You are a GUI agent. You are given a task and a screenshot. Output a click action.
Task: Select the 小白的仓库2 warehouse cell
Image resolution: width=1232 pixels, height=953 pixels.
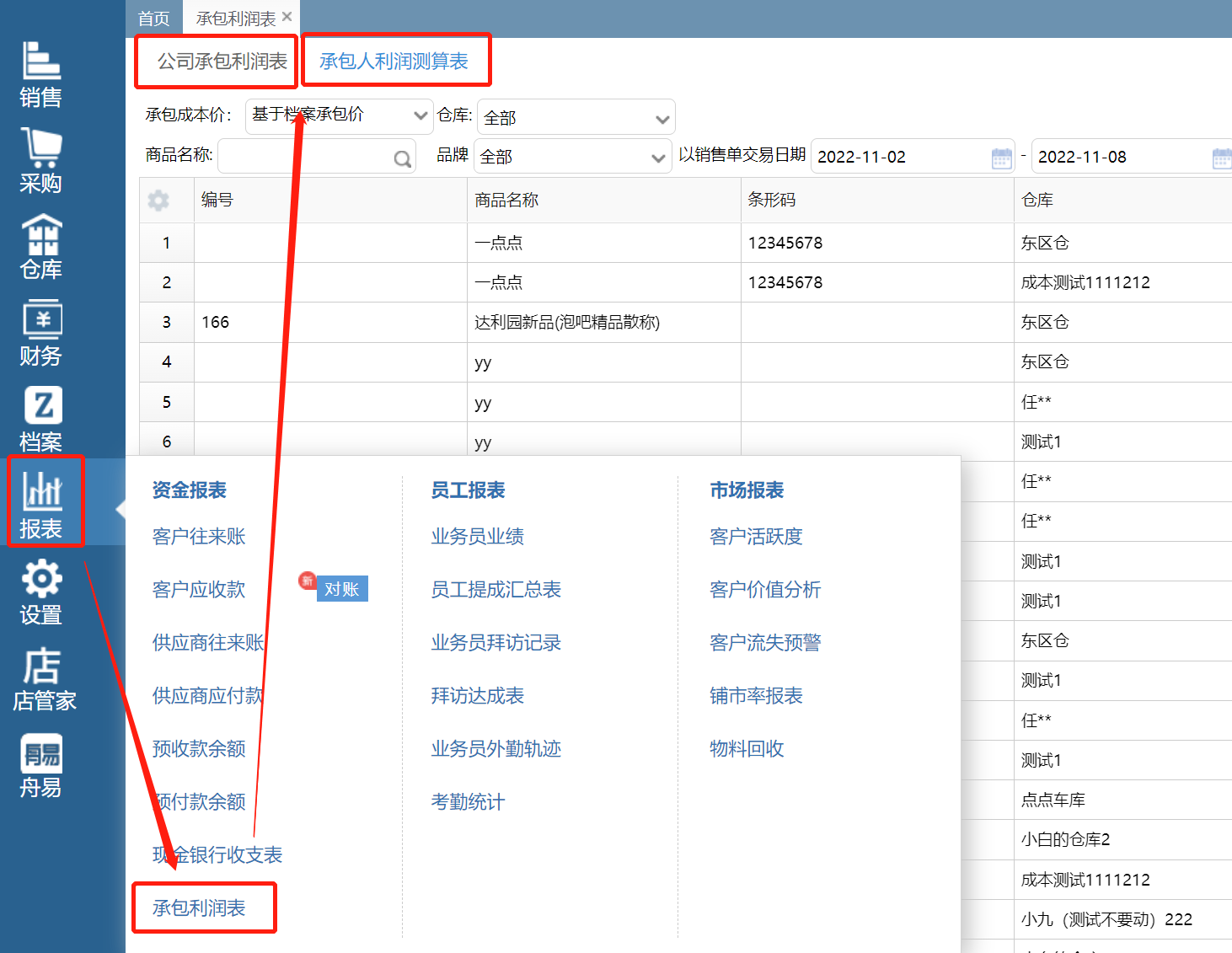tap(1123, 840)
